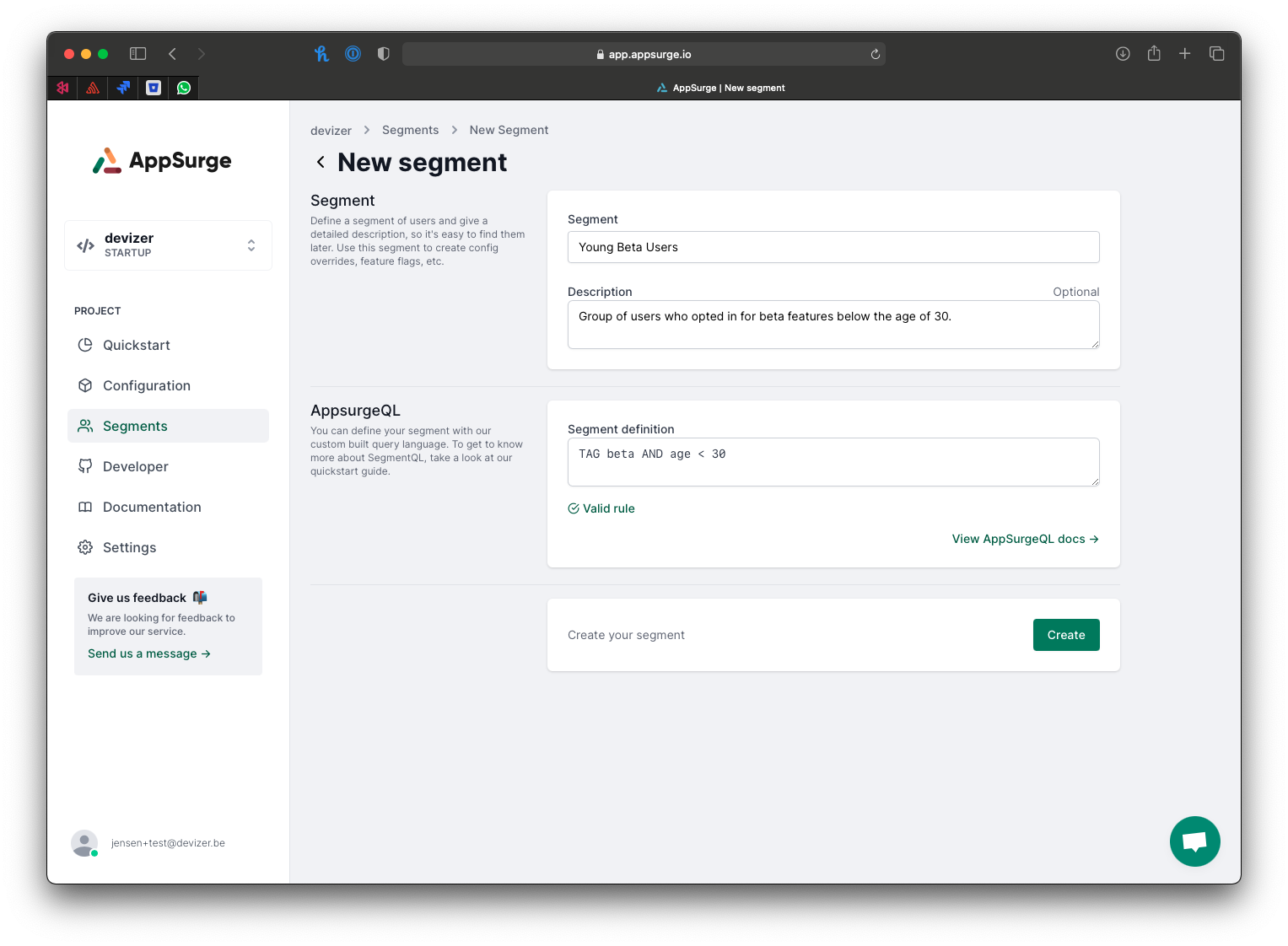The height and width of the screenshot is (946, 1288).
Task: Toggle the Safari sidebar button
Action: click(x=137, y=54)
